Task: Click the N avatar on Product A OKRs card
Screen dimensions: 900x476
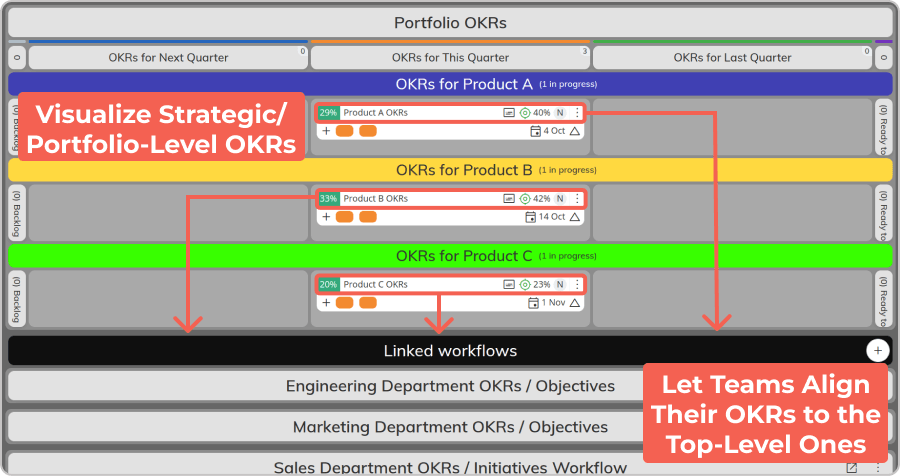Action: 560,113
